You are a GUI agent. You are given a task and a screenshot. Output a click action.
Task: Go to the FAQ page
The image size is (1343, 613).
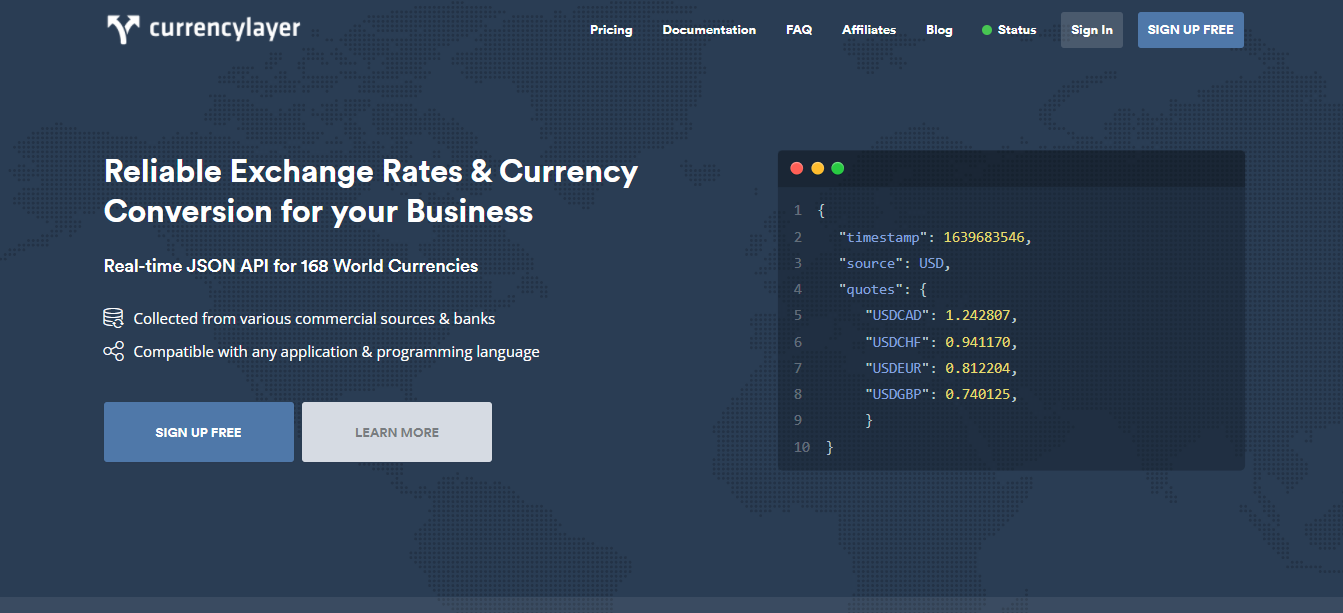[799, 30]
